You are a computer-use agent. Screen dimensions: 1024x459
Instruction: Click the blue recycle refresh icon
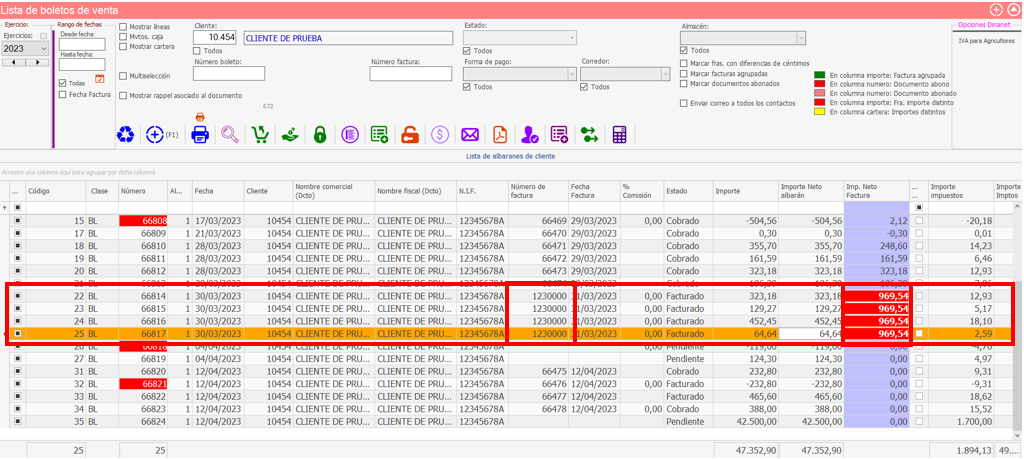click(x=126, y=134)
